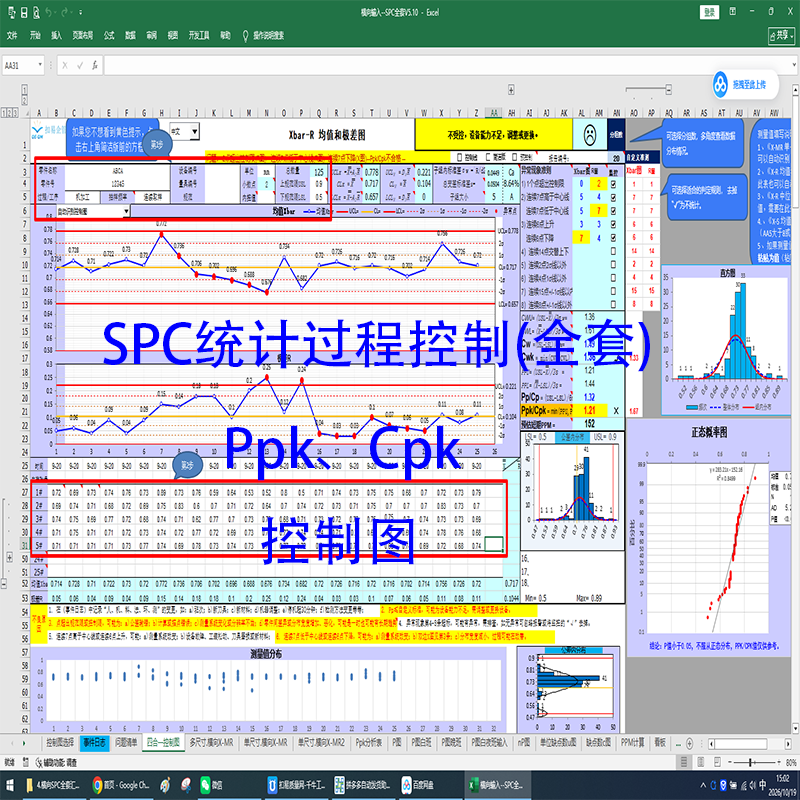The image size is (800, 800).
Task: Uncheck rule 2 seven points above centerline checkbox
Action: click(x=613, y=197)
